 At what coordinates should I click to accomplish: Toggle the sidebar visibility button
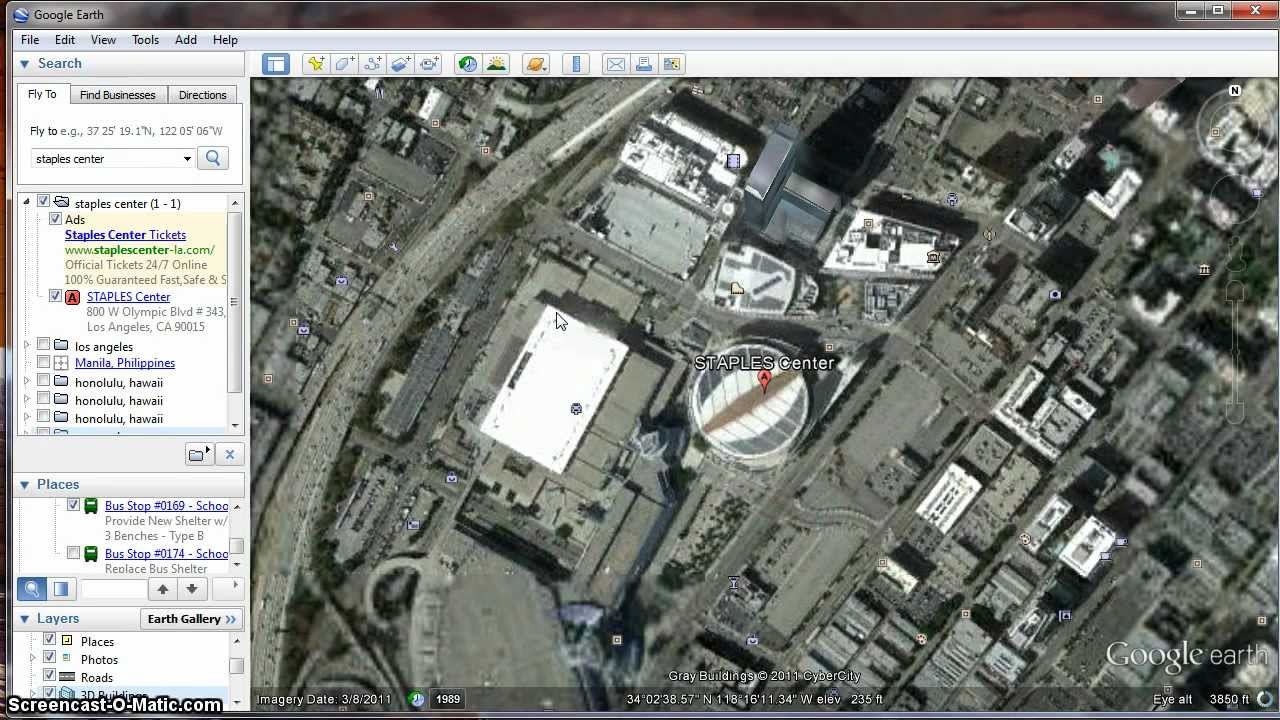point(276,64)
